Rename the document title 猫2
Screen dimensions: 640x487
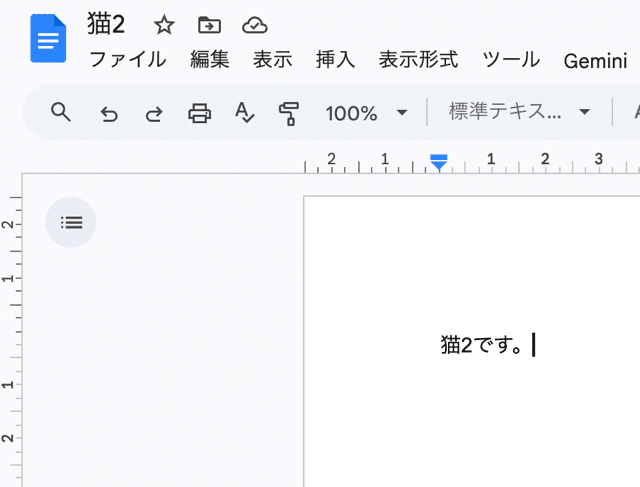pyautogui.click(x=106, y=24)
